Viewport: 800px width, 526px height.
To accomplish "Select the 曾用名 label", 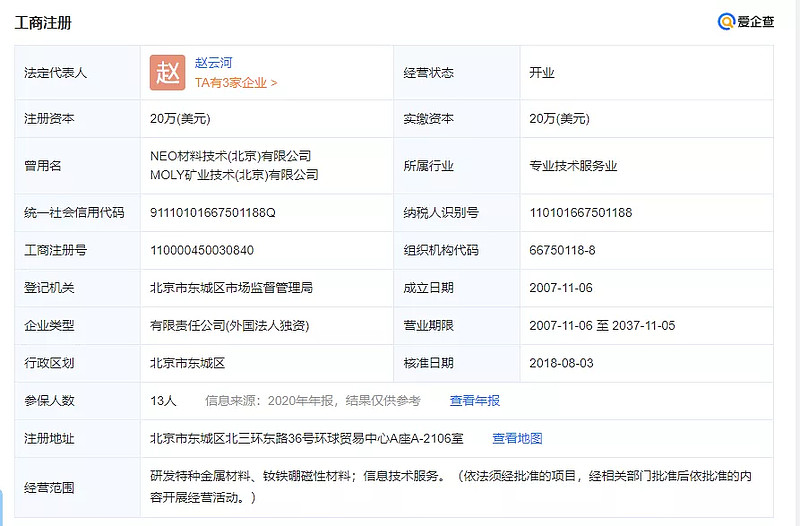I will tap(42, 166).
